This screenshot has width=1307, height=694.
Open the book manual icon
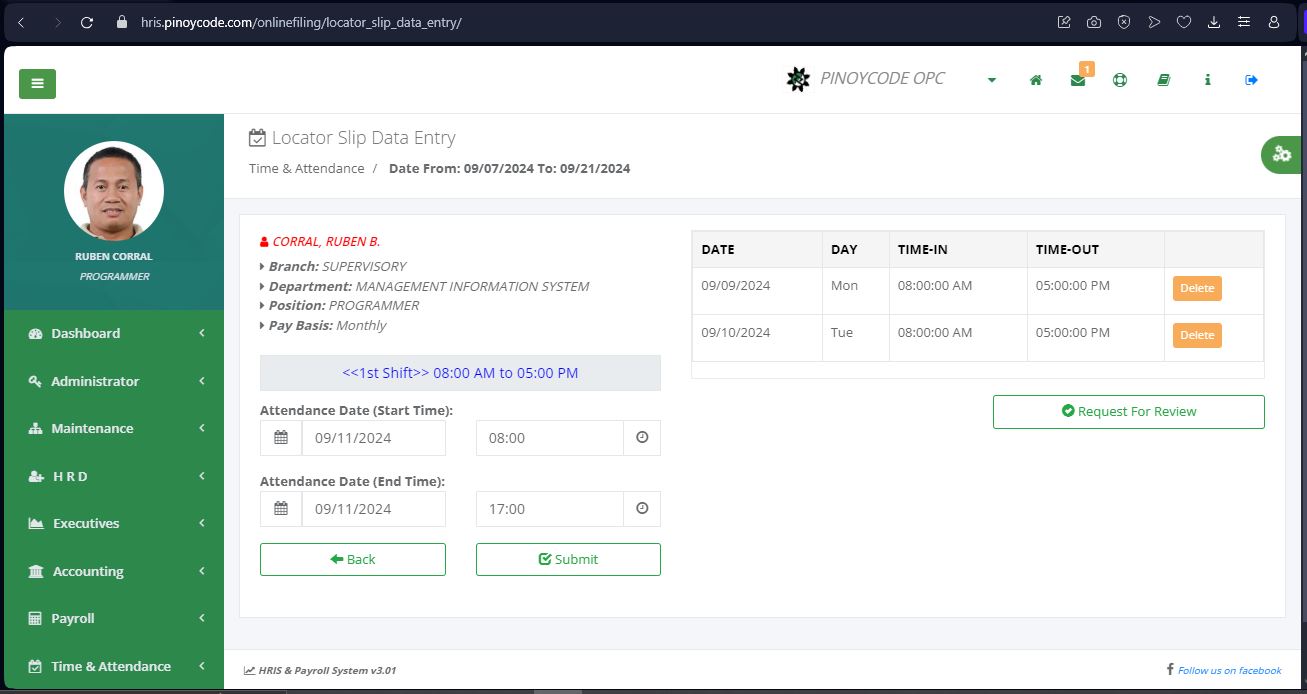point(1164,80)
